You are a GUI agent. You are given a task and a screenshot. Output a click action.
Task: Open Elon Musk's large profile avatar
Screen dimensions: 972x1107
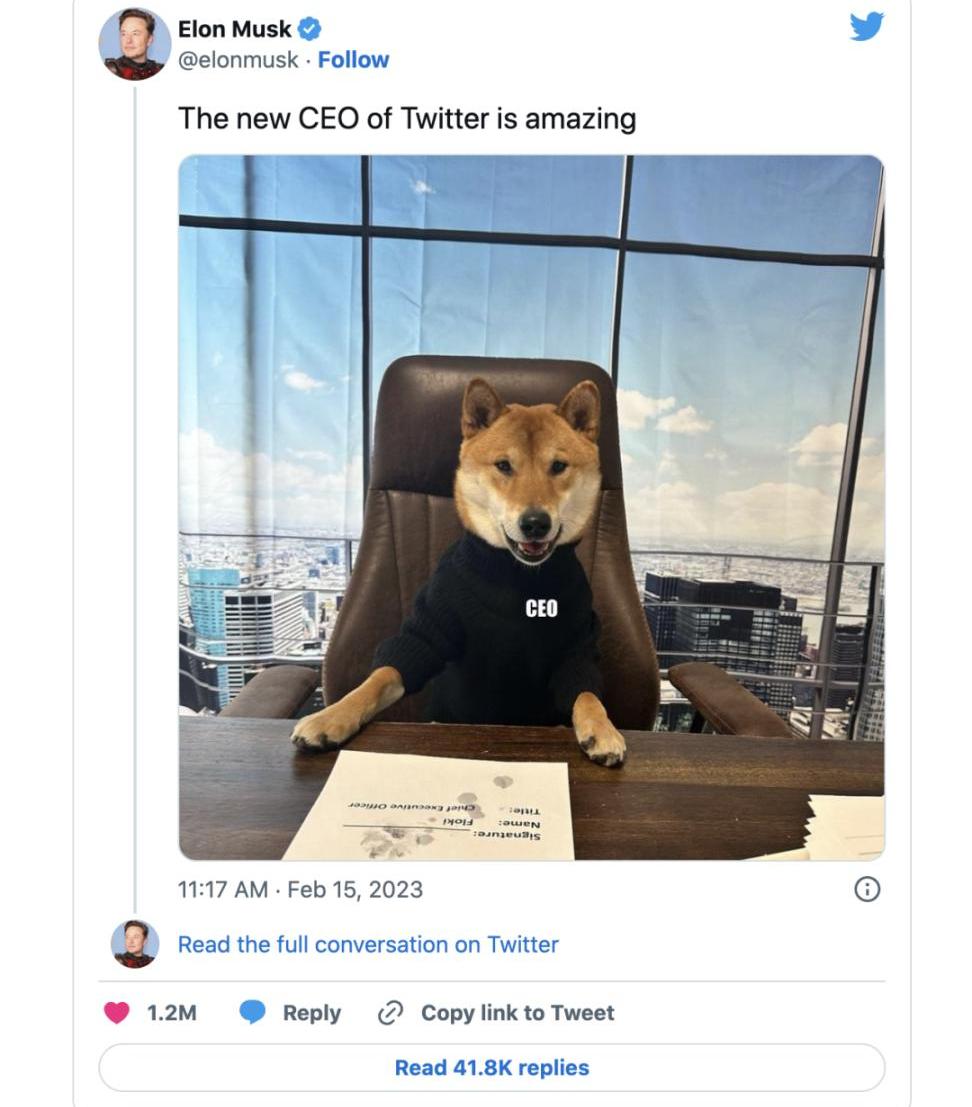pos(134,44)
